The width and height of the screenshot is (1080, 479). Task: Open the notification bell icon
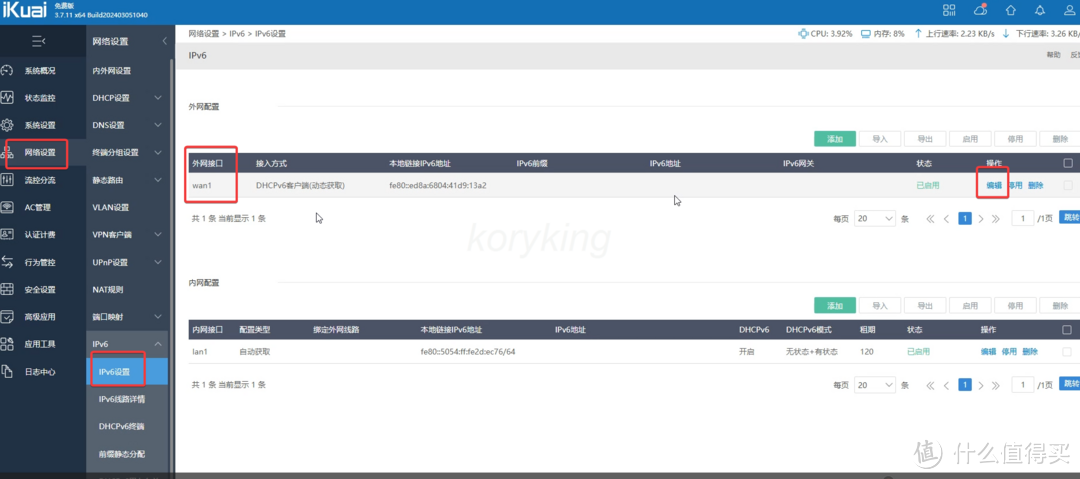pos(1042,10)
